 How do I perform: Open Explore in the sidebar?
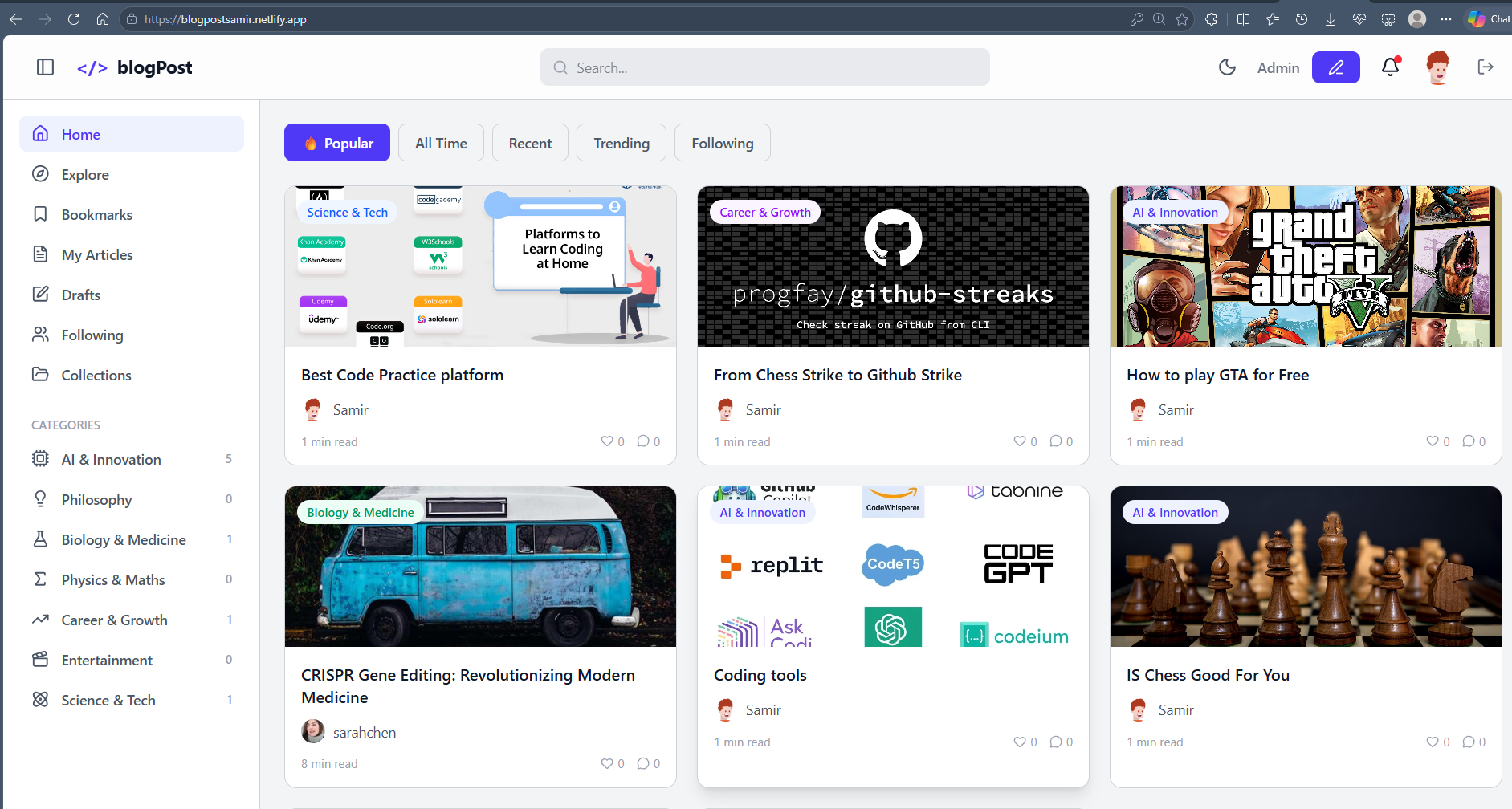[x=132, y=174]
